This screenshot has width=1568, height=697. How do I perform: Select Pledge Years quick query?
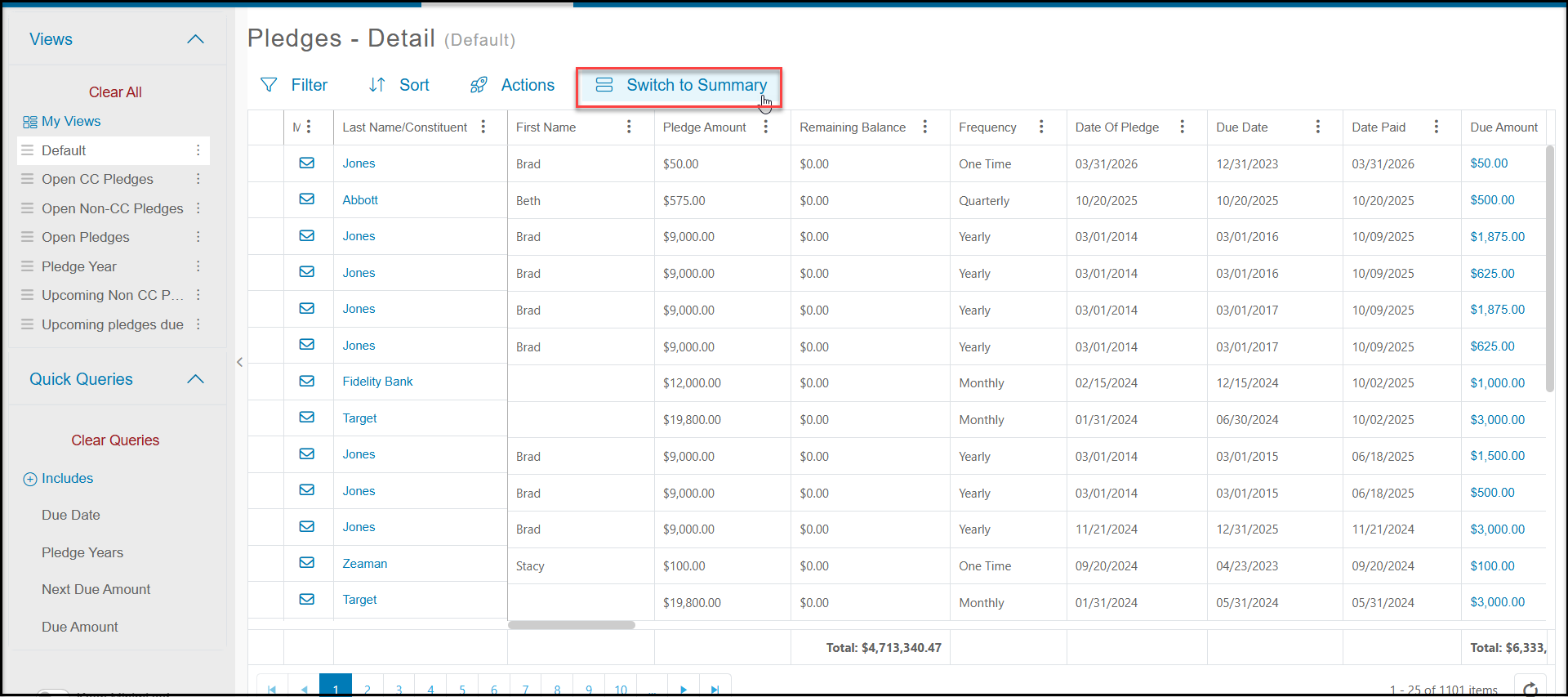82,552
